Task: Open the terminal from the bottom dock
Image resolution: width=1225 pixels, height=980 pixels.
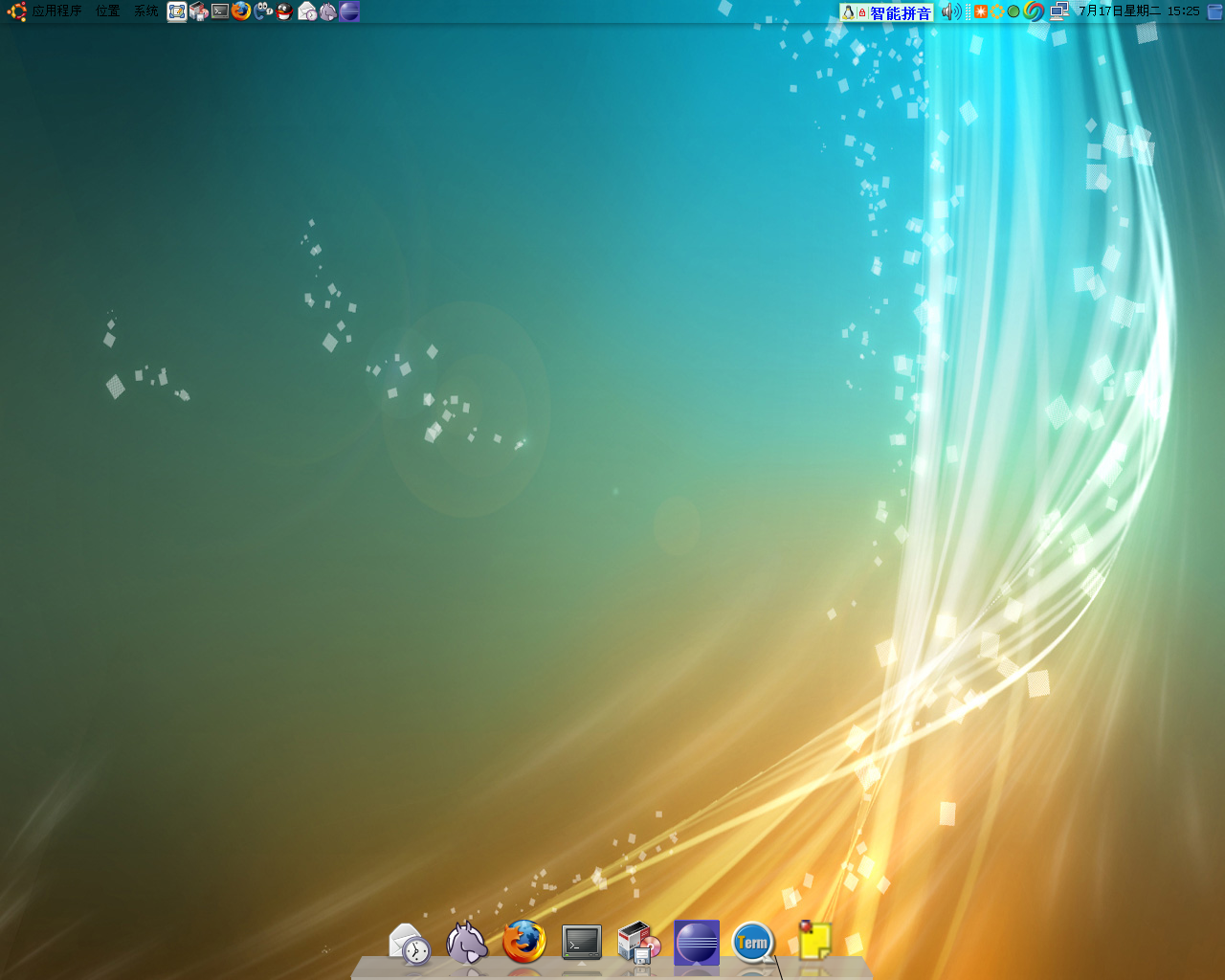Action: (x=582, y=943)
